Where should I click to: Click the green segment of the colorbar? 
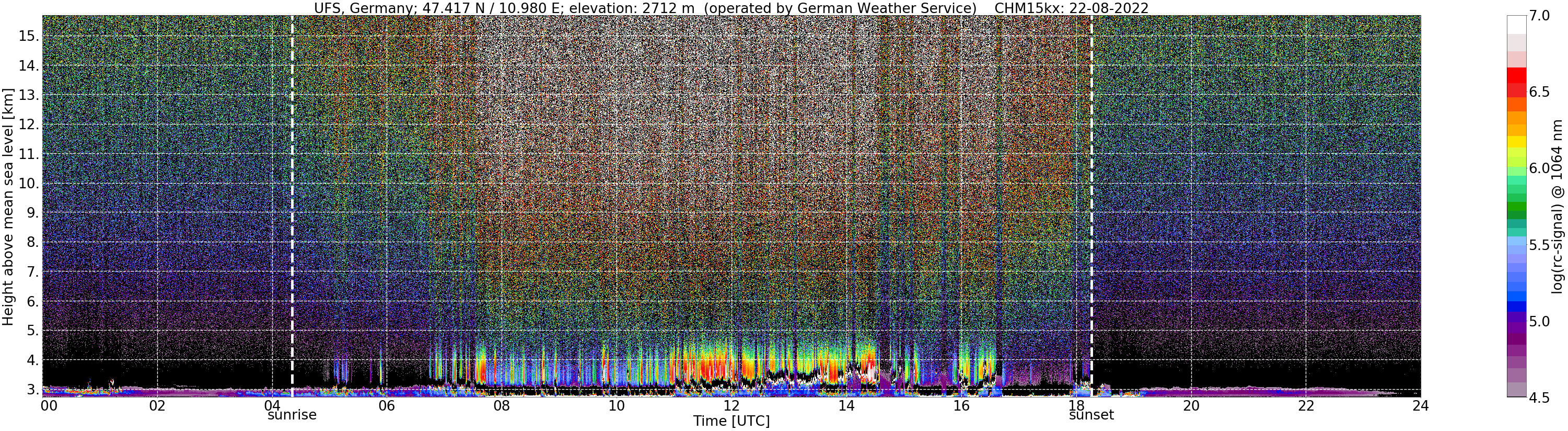click(x=1516, y=207)
